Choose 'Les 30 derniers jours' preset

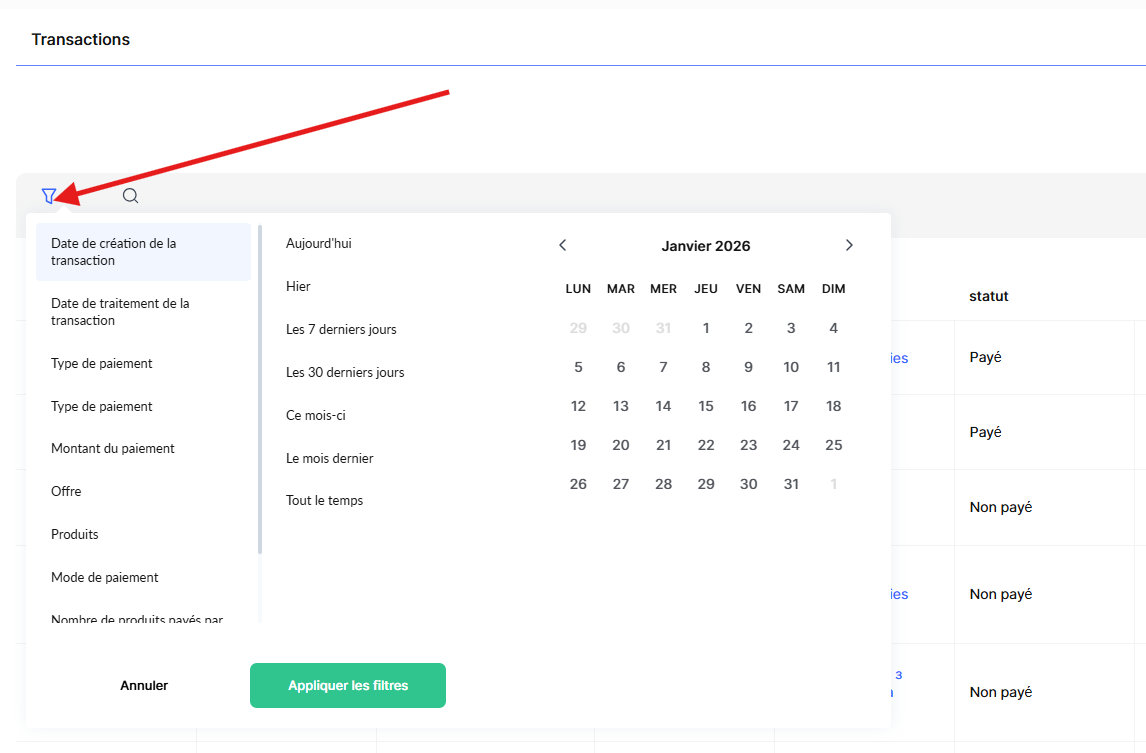tap(345, 373)
